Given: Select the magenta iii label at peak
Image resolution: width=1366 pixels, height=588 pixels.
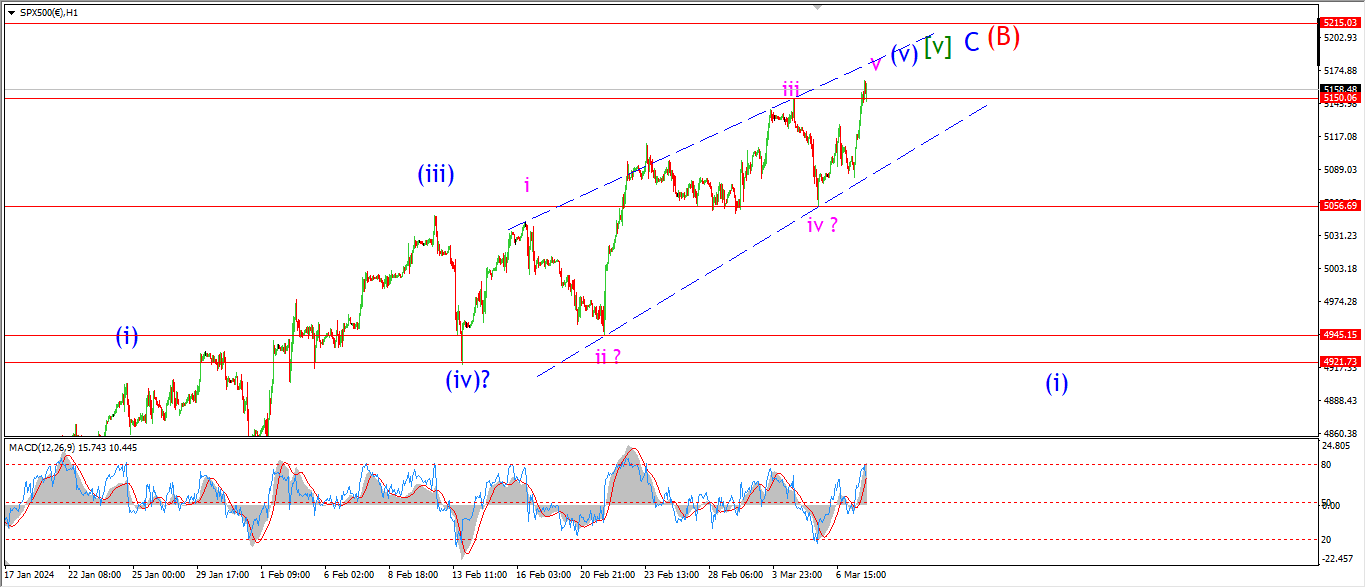Looking at the screenshot, I should coord(791,89).
